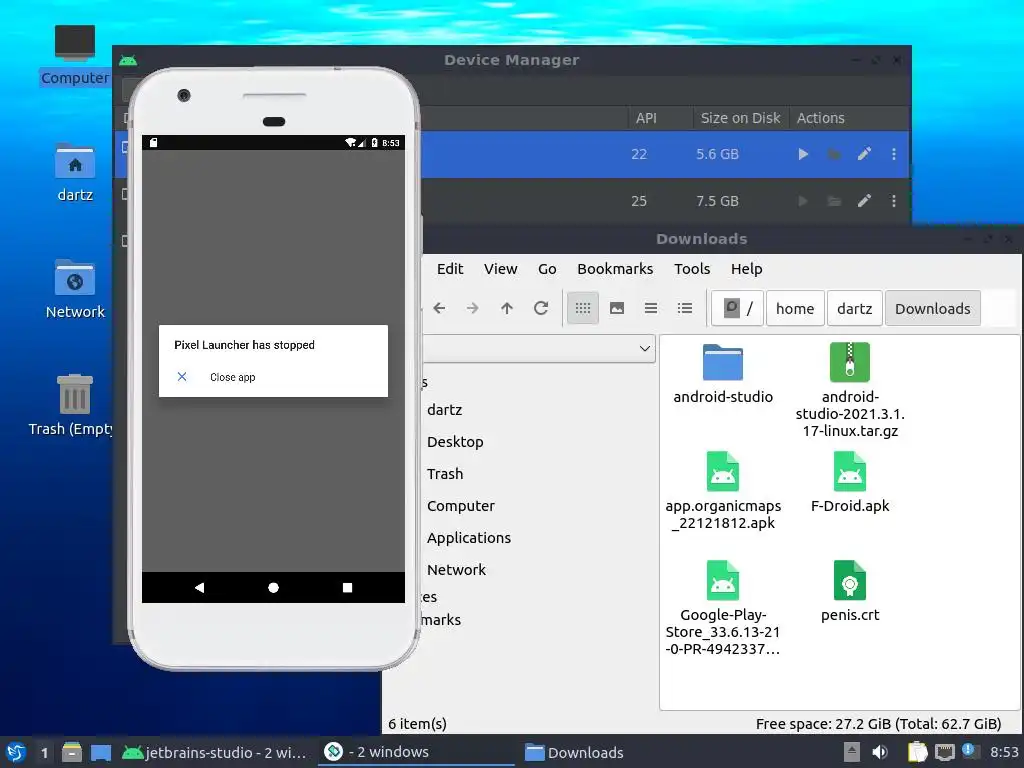Viewport: 1024px width, 768px height.
Task: Switch to compact list view
Action: click(x=651, y=308)
